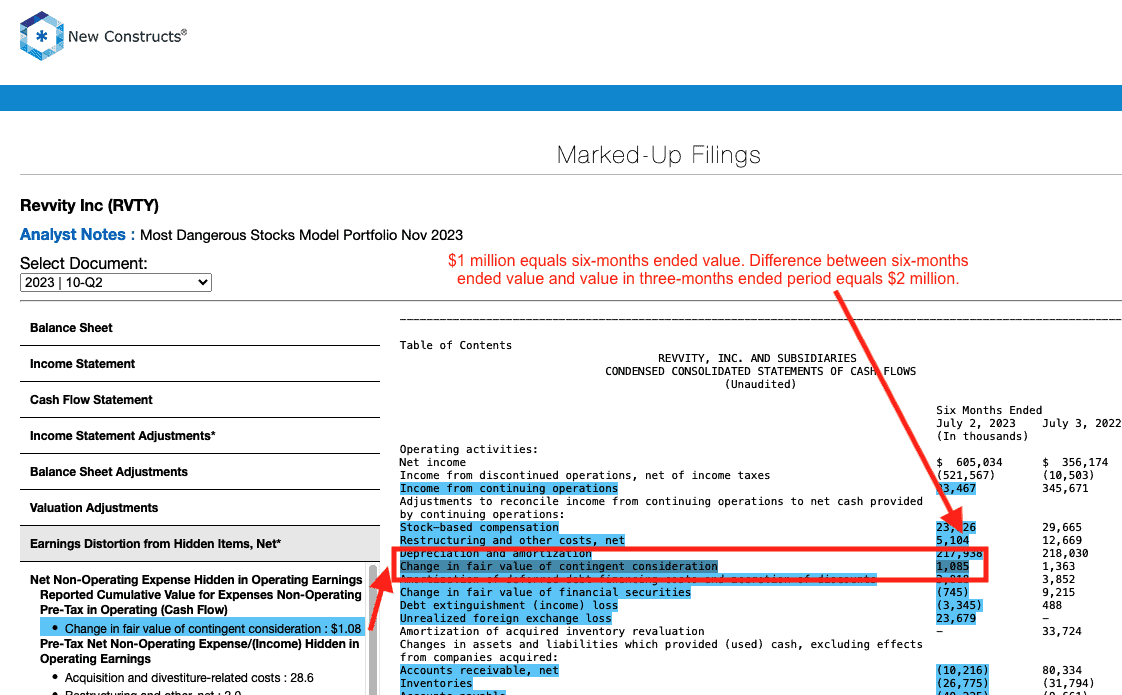Open the Cash Flow Statement section
The height and width of the screenshot is (695, 1122).
[200, 399]
